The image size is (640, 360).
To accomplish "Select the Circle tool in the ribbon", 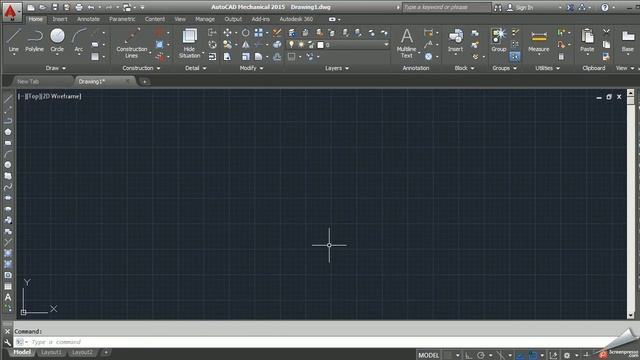I will [57, 41].
